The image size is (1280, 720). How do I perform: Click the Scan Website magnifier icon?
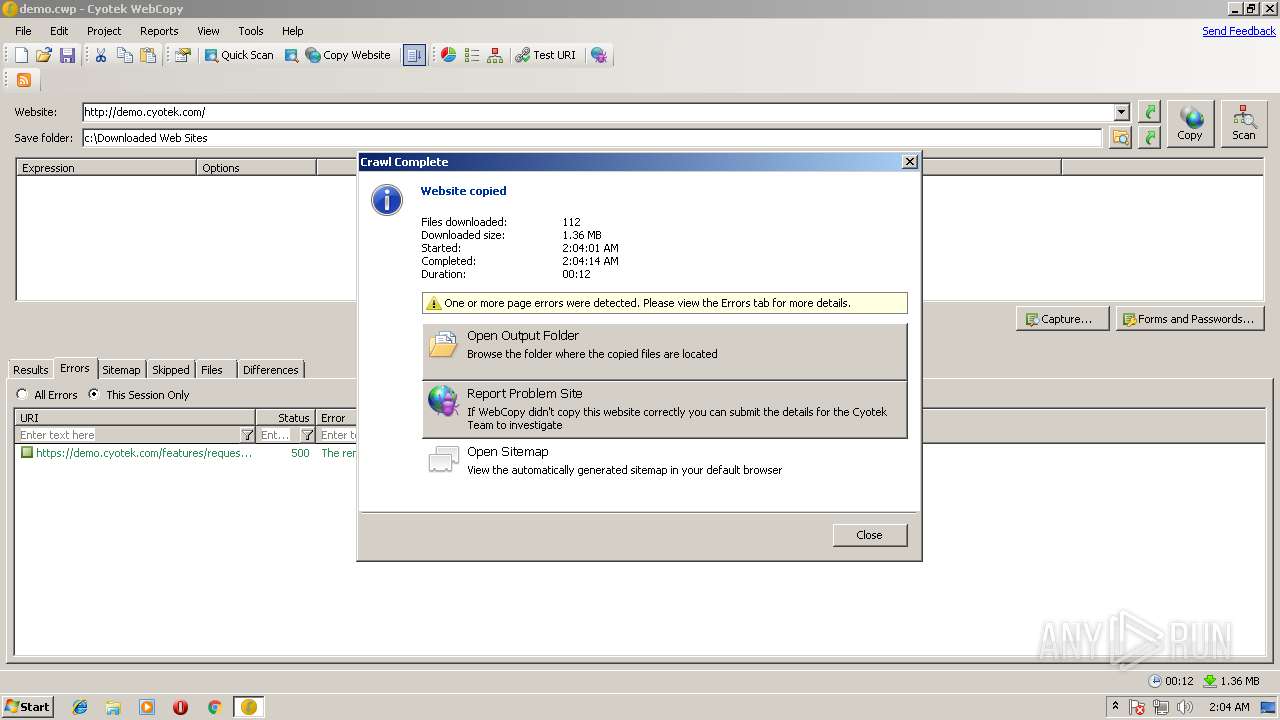click(291, 55)
